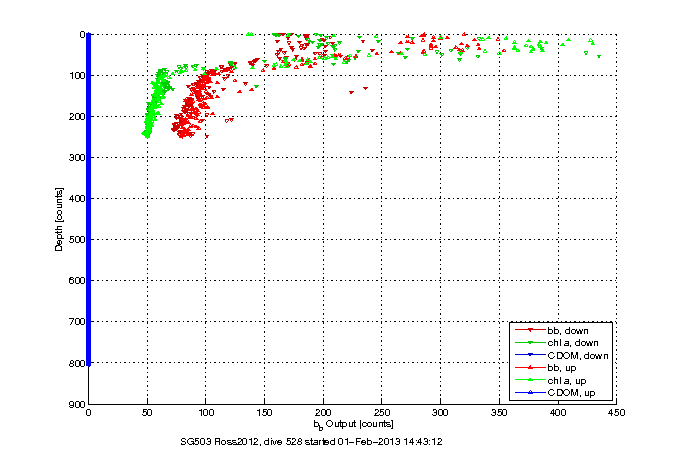Click the y-axis tick label 800
The height and width of the screenshot is (454, 681).
click(77, 363)
